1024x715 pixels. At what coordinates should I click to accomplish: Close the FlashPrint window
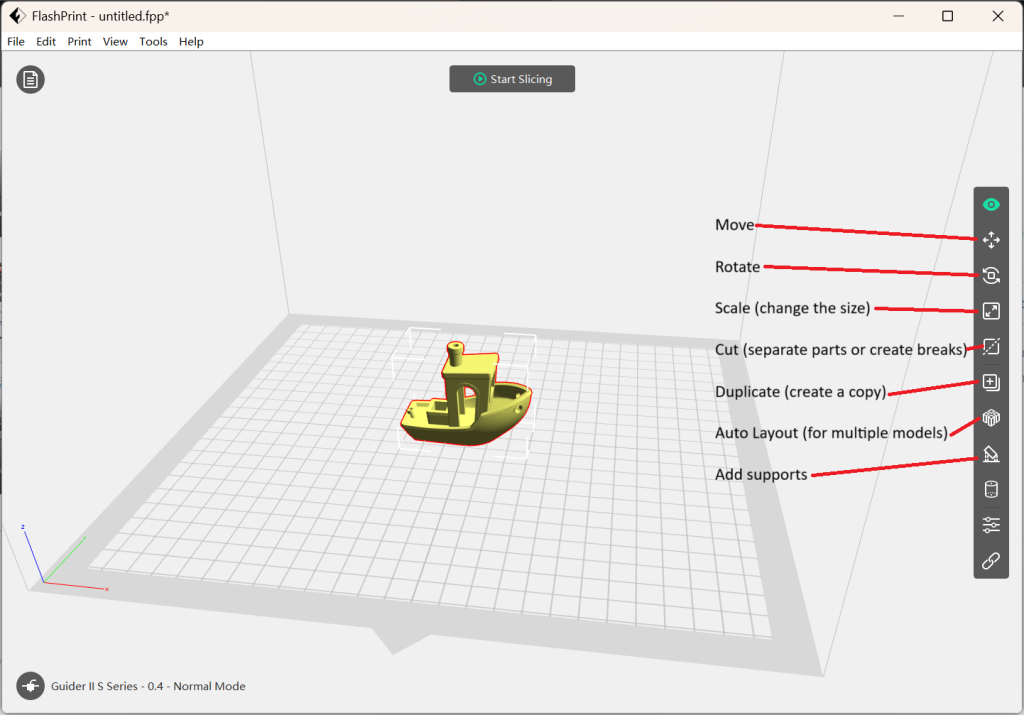point(998,16)
